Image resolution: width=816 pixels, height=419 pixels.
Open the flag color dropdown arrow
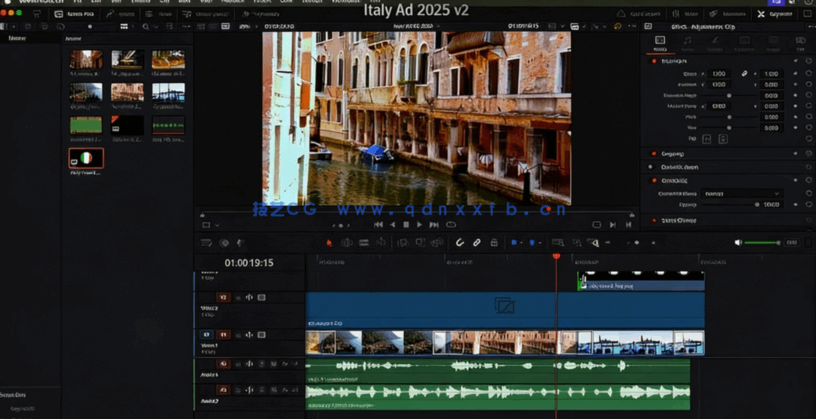click(x=522, y=243)
